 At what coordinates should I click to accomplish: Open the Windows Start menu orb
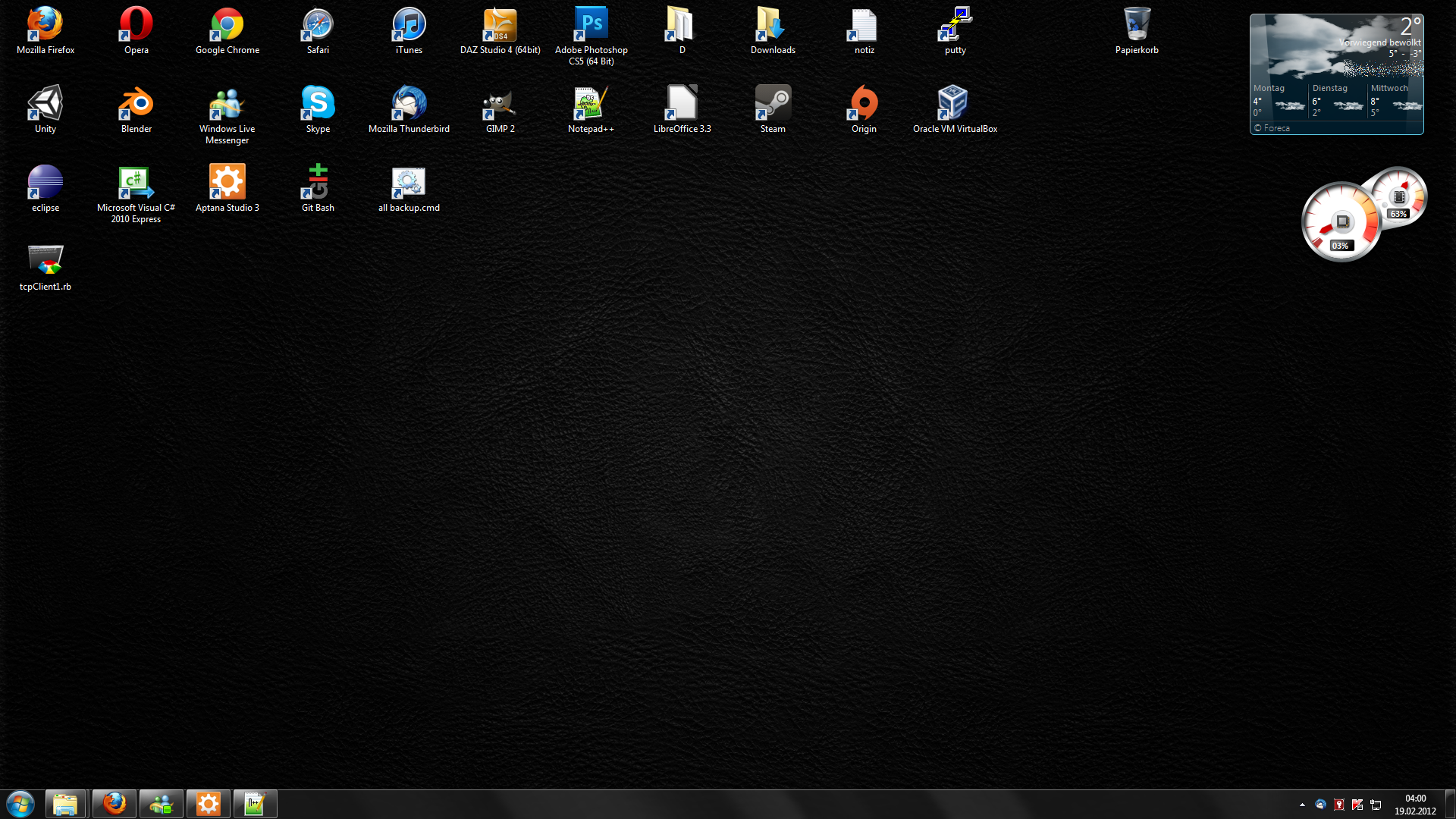coord(20,804)
